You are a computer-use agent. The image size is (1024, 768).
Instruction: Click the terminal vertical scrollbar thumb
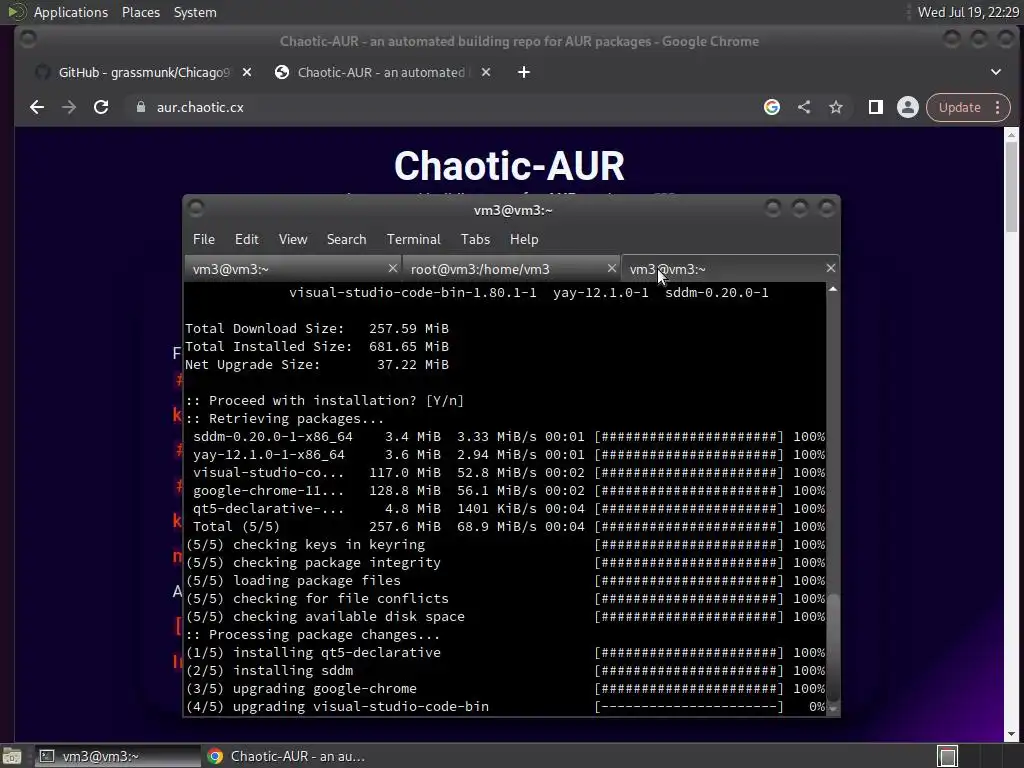[833, 647]
